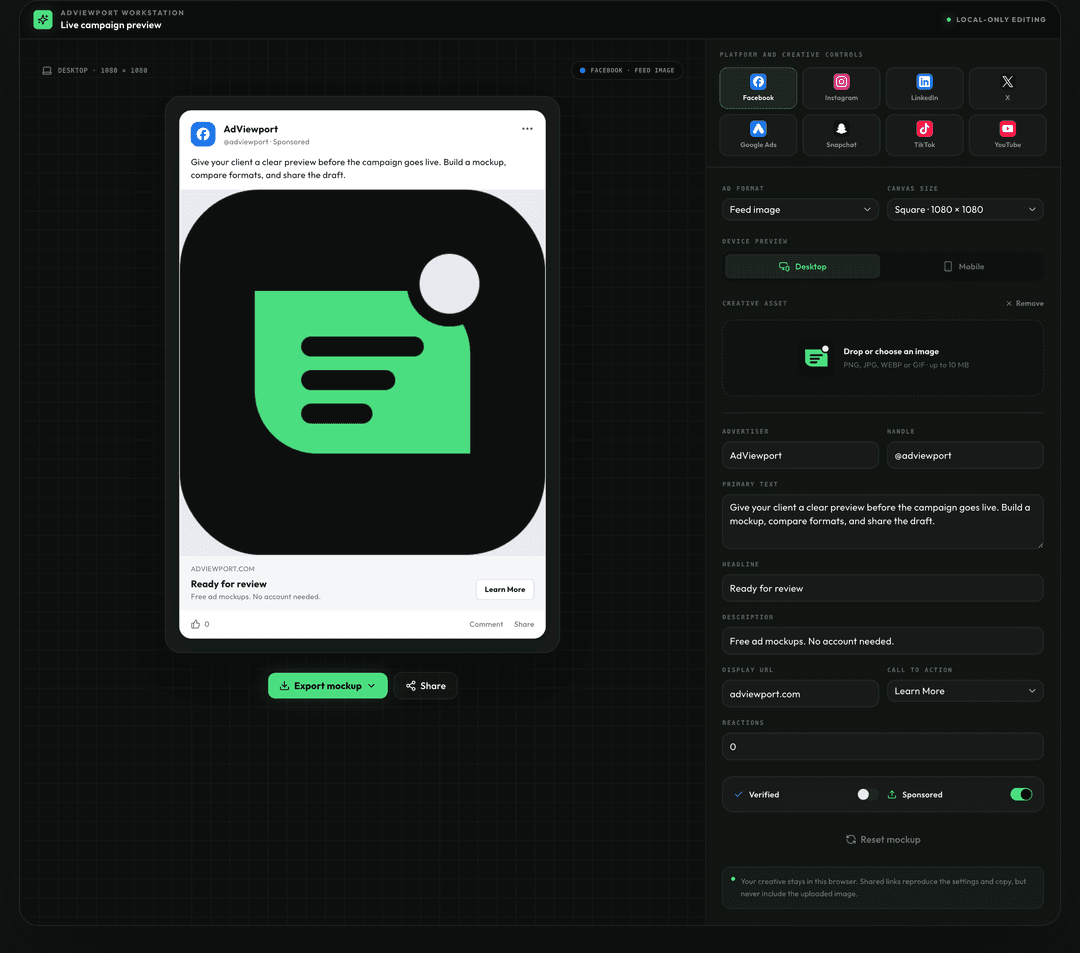This screenshot has width=1080, height=953.
Task: Click the Display URL input field
Action: 800,693
